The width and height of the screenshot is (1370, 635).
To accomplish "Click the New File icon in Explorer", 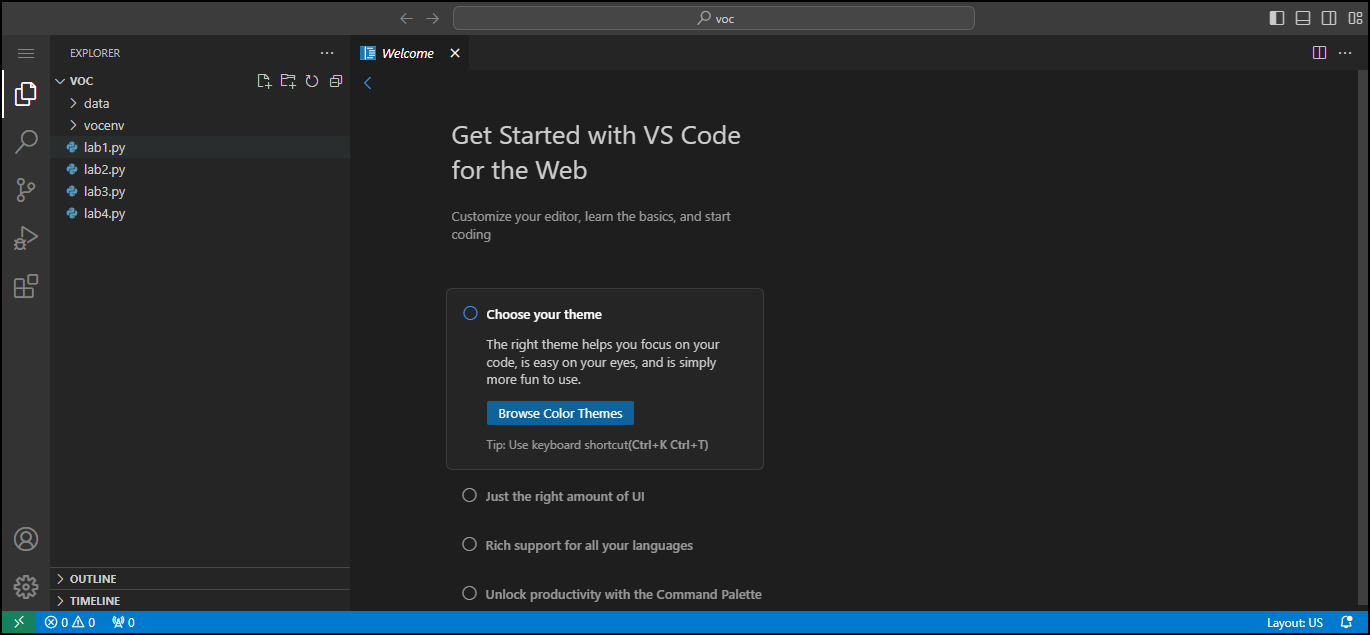I will pyautogui.click(x=264, y=81).
